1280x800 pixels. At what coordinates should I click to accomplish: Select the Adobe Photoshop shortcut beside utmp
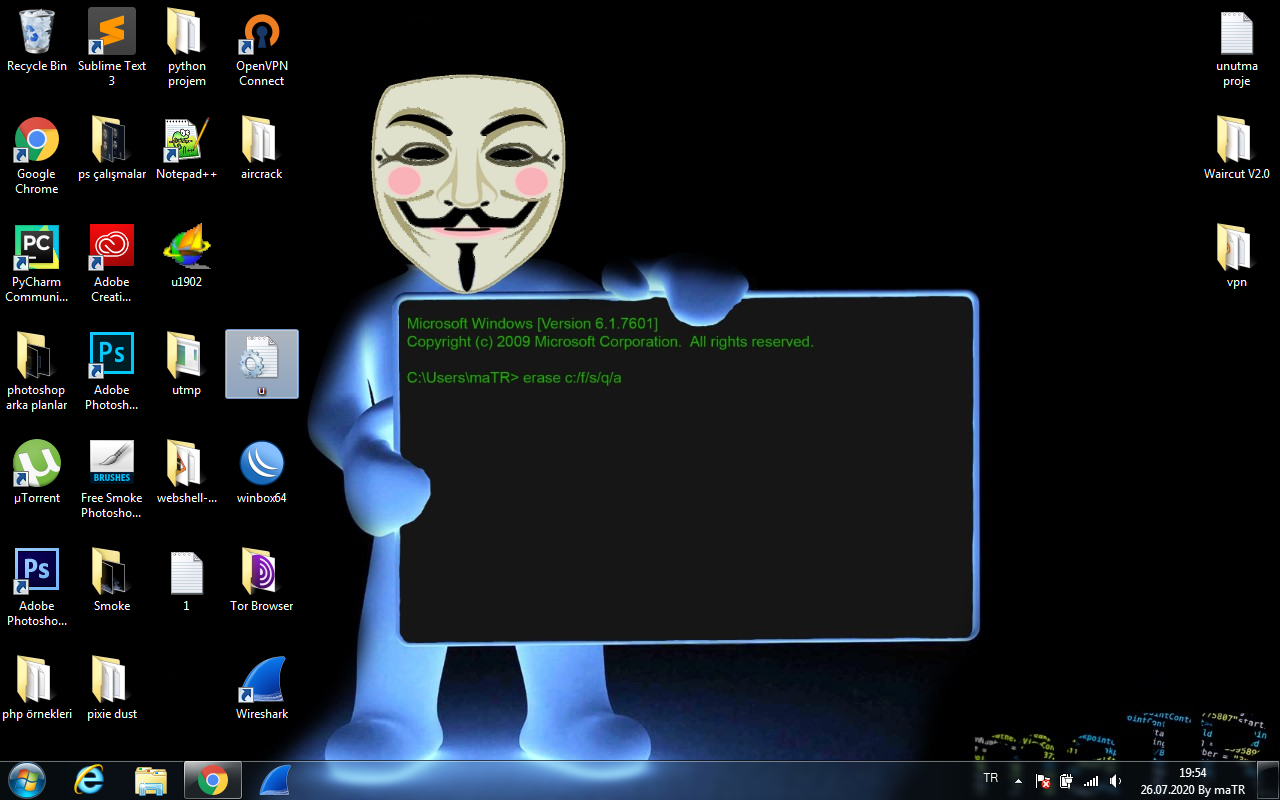(x=112, y=371)
